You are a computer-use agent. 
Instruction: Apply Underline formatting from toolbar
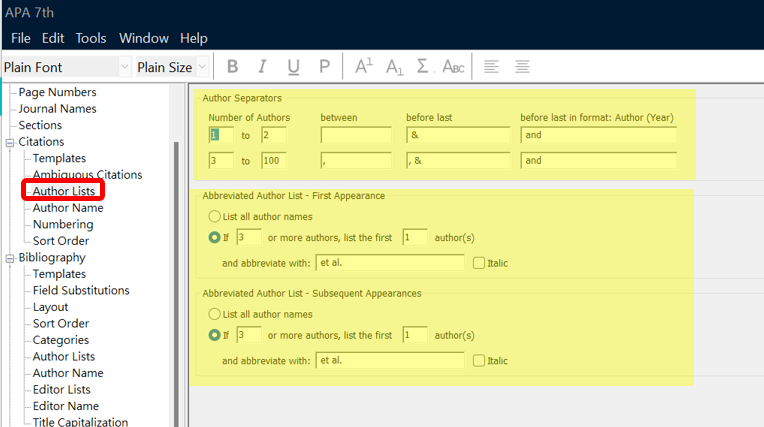293,66
